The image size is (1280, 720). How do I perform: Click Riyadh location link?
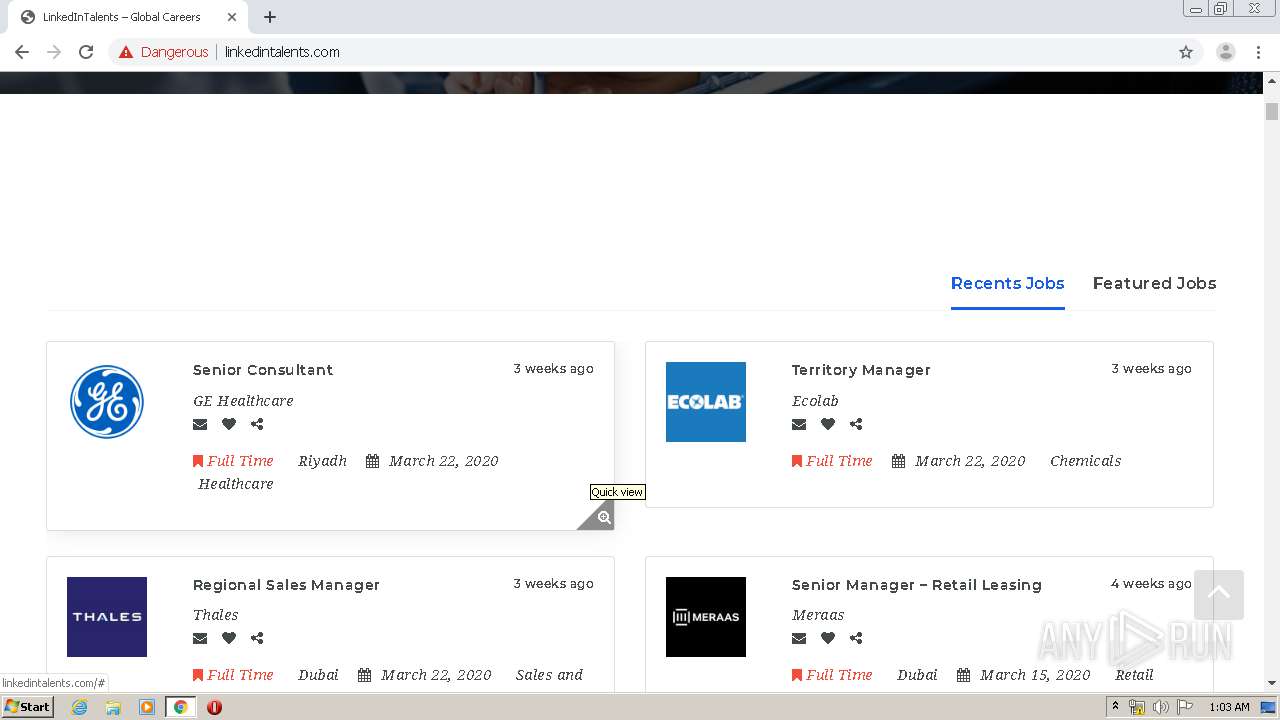coord(322,461)
